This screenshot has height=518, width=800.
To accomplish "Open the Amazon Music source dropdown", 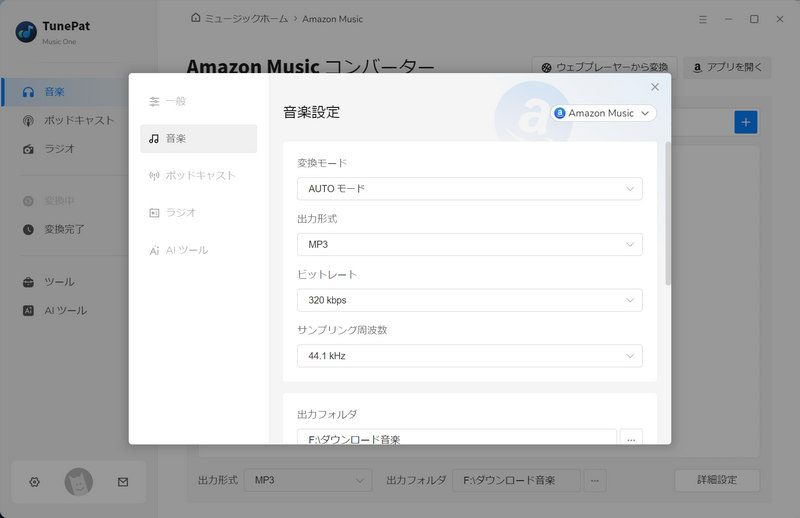I will (603, 113).
